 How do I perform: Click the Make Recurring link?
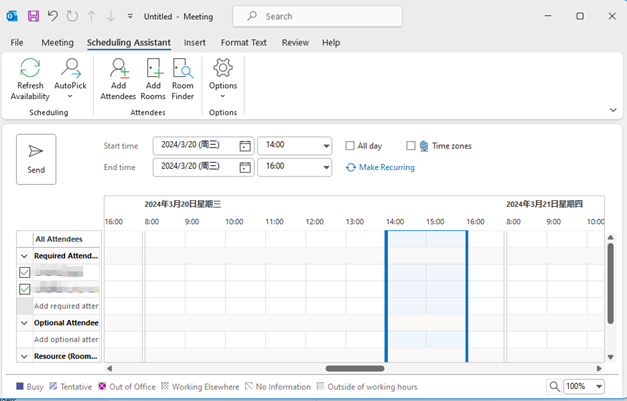coord(380,167)
